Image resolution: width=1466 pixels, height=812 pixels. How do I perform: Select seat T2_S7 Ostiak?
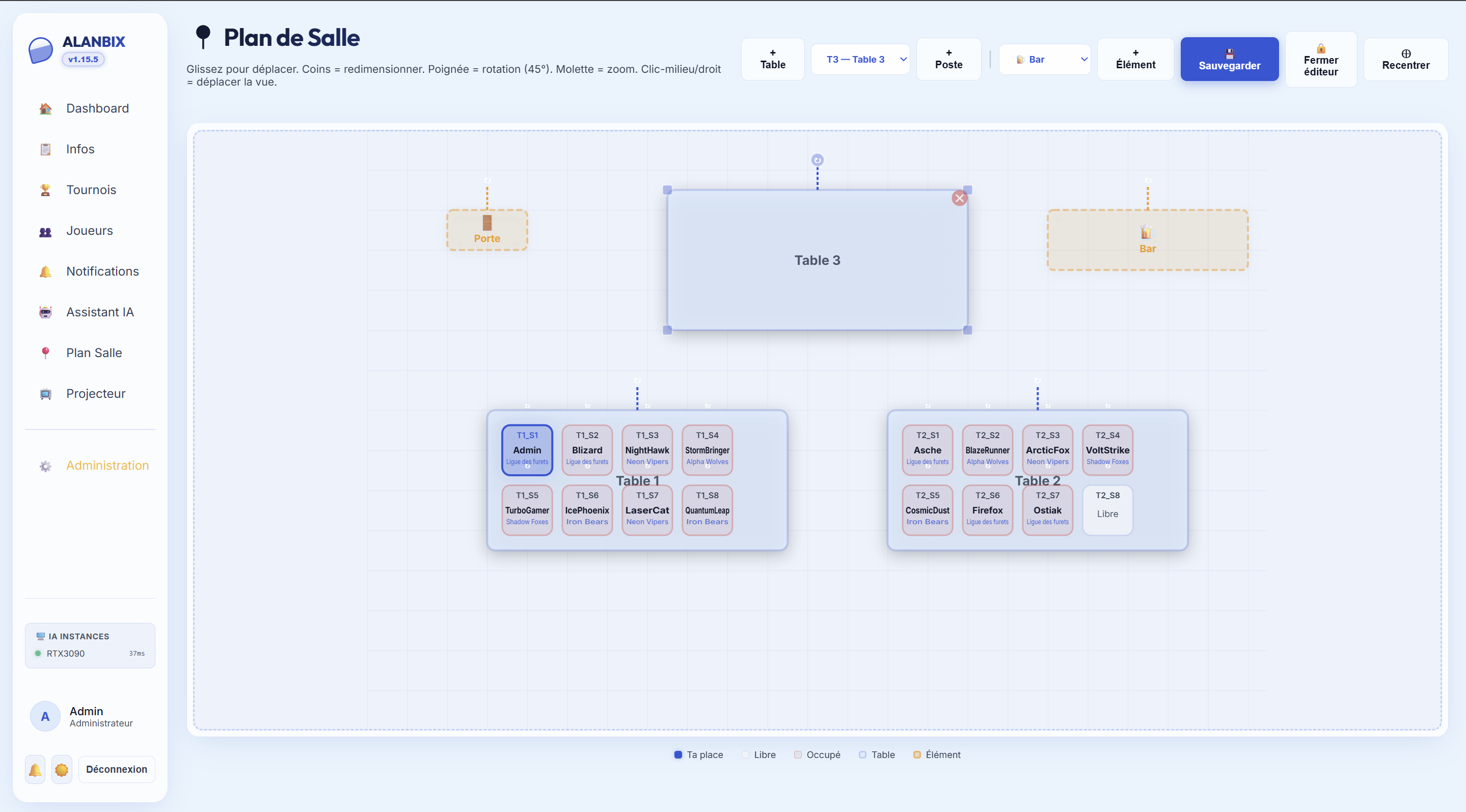point(1048,510)
